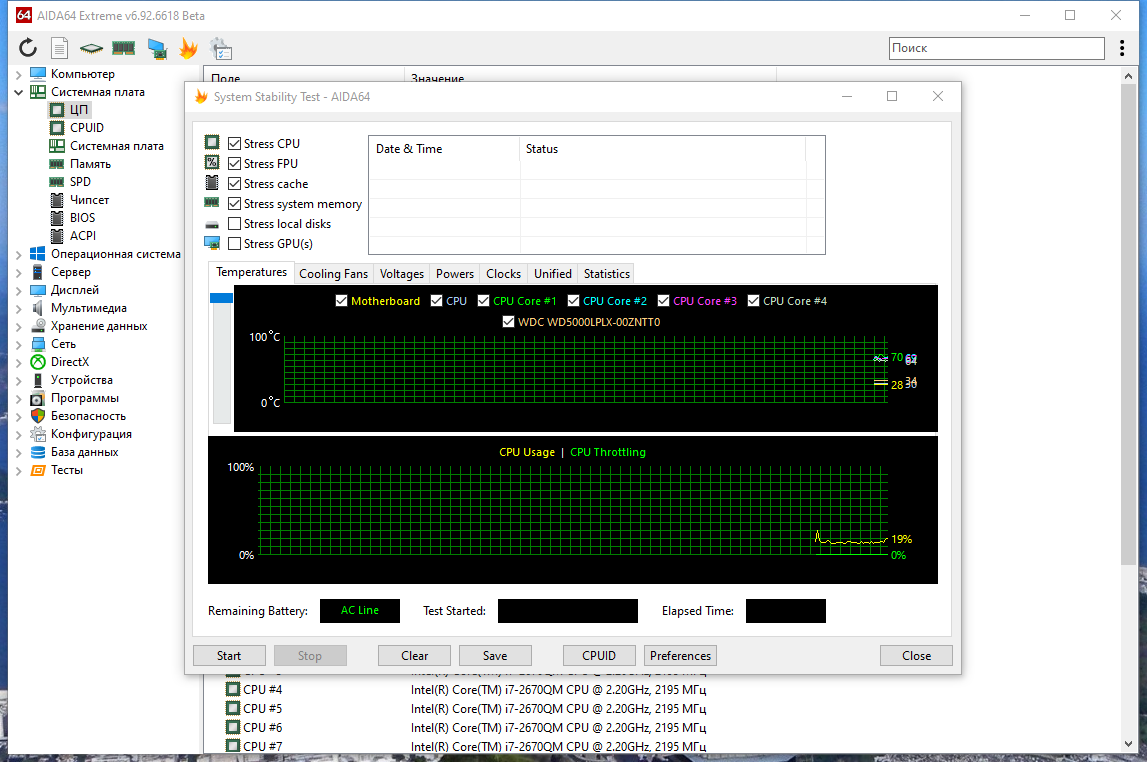
Task: Toggle the CPU Core #2 graph checkbox
Action: point(574,301)
